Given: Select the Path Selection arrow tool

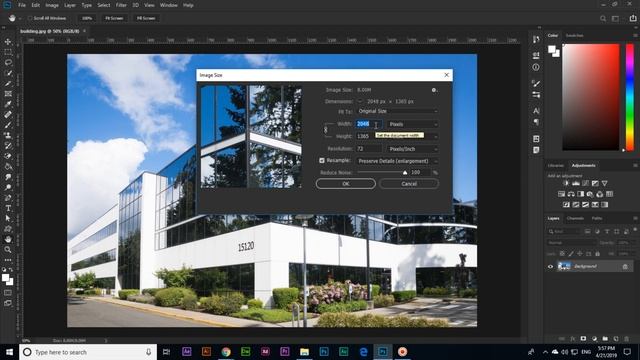Looking at the screenshot, I should point(8,218).
